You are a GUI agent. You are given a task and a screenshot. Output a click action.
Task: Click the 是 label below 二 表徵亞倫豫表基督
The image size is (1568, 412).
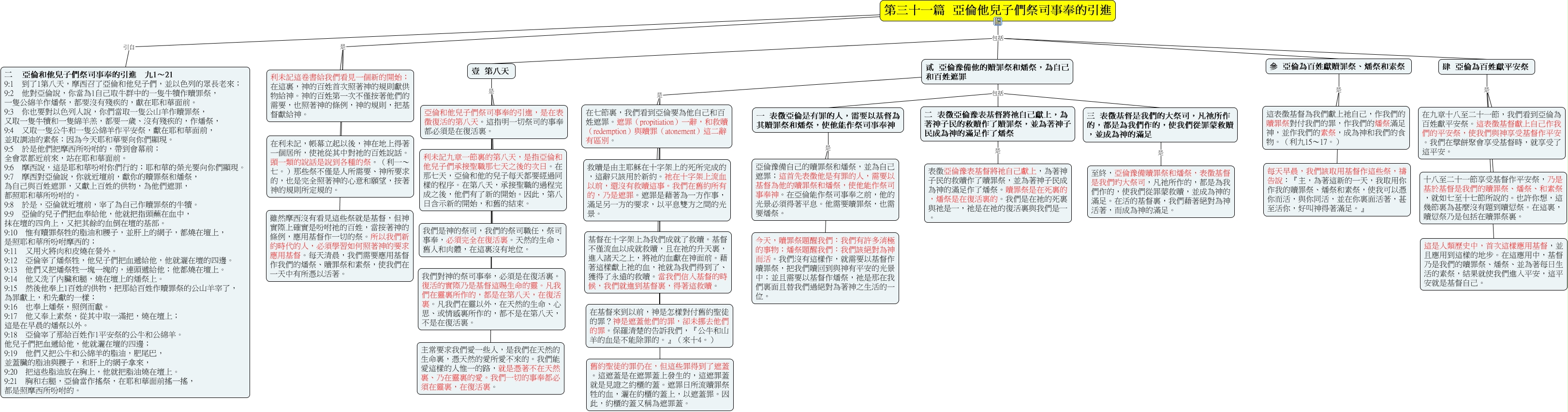[998, 151]
